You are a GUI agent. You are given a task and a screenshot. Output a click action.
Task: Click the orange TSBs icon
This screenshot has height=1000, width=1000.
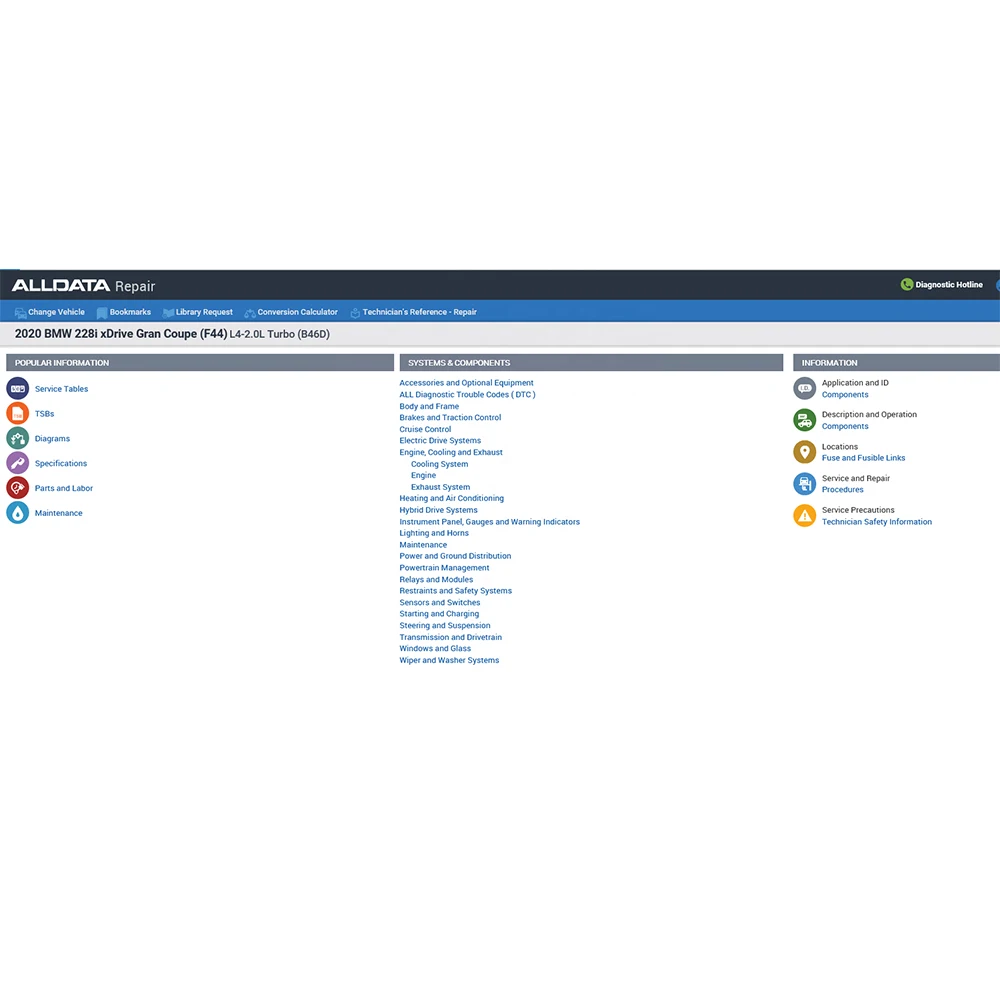tap(18, 413)
